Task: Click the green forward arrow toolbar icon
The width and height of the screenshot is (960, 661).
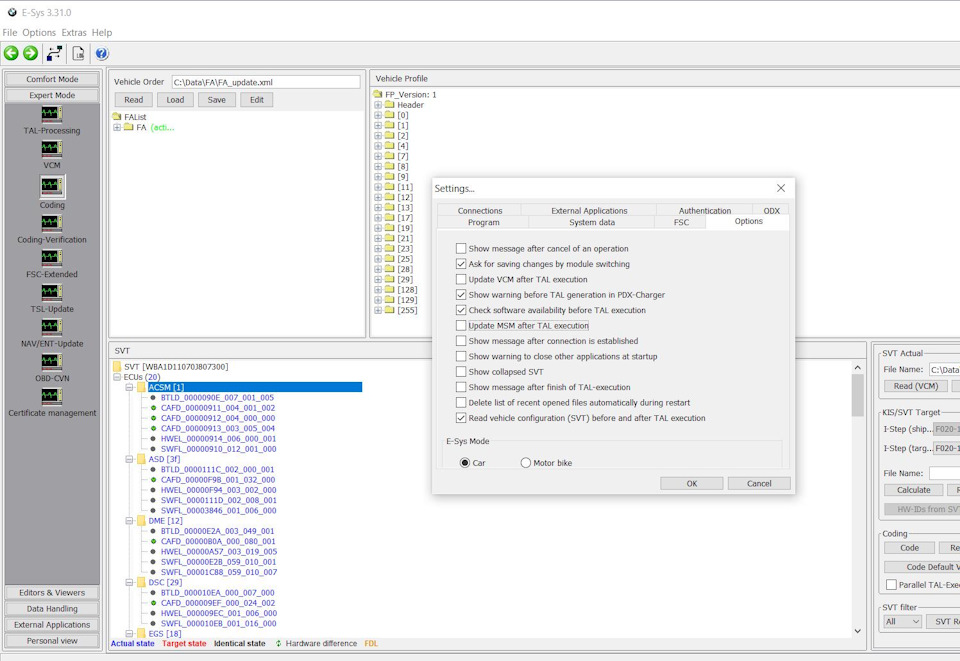Action: click(x=31, y=53)
